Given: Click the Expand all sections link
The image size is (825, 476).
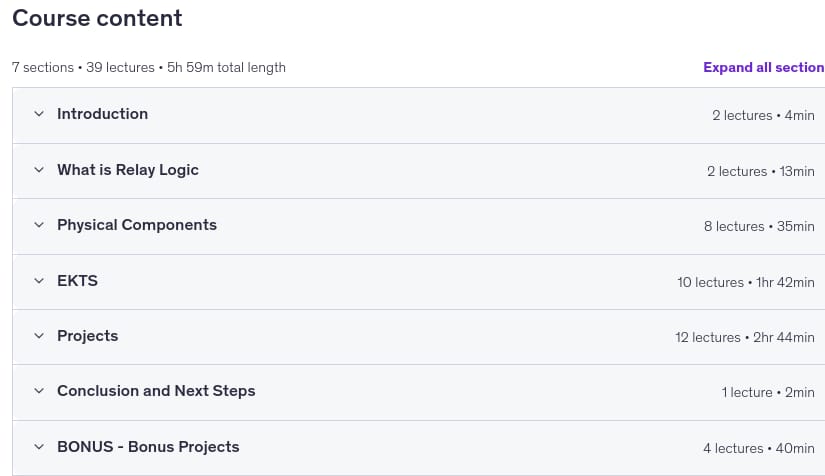Looking at the screenshot, I should 764,67.
